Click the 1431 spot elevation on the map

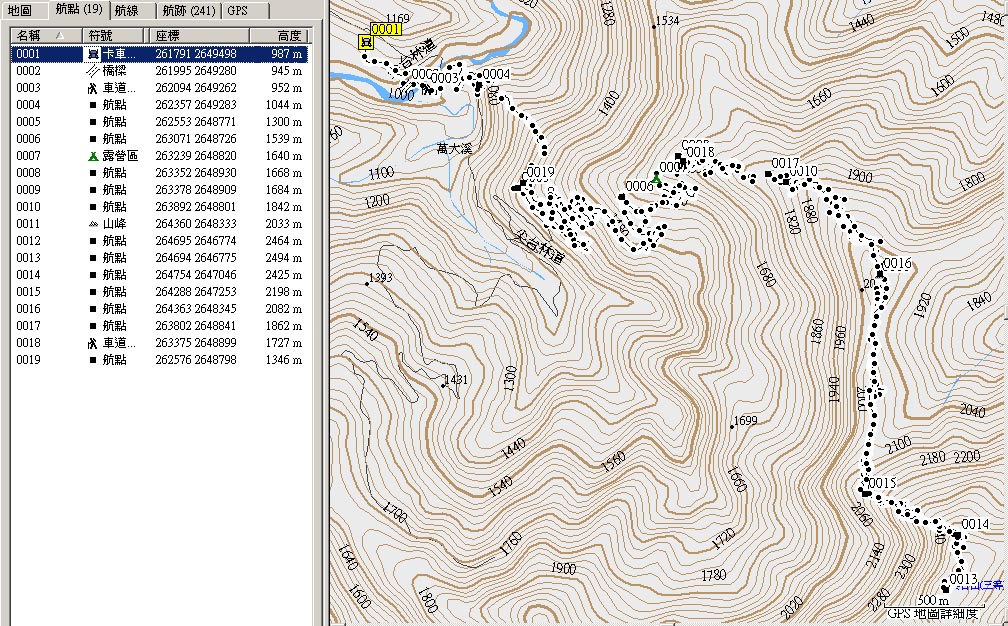[456, 380]
